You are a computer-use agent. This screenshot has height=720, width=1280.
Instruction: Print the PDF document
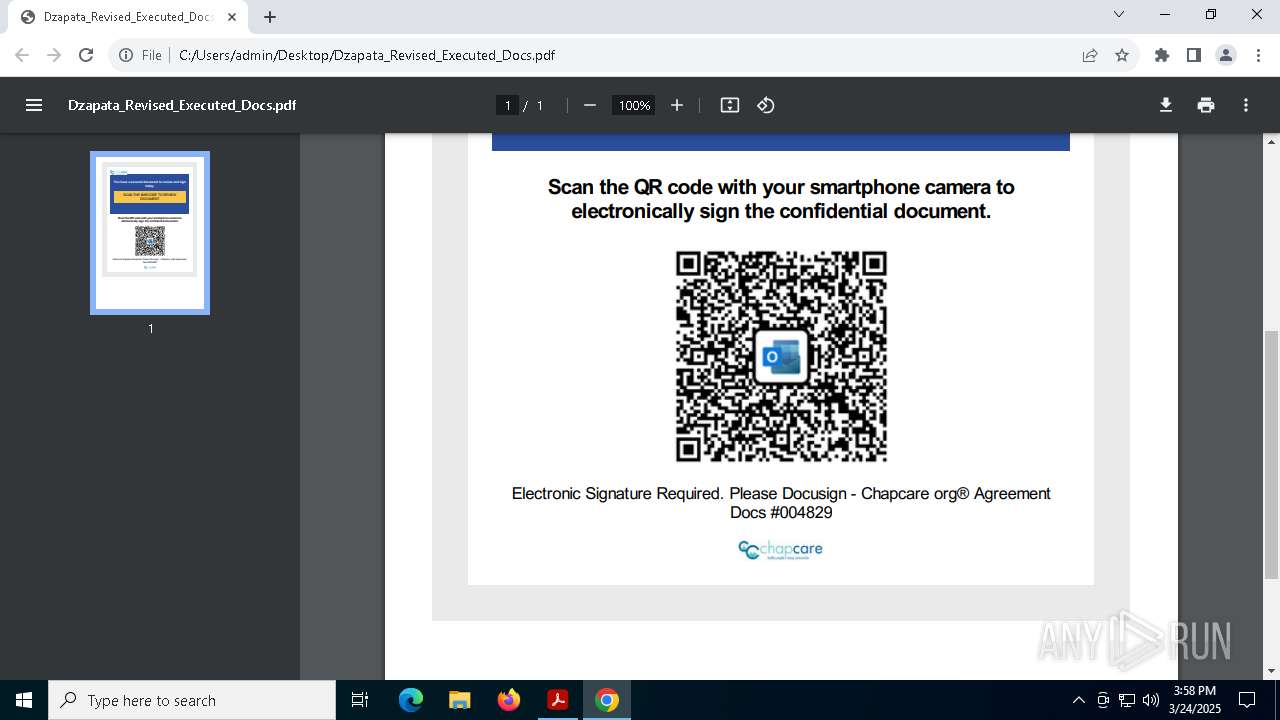(x=1206, y=105)
